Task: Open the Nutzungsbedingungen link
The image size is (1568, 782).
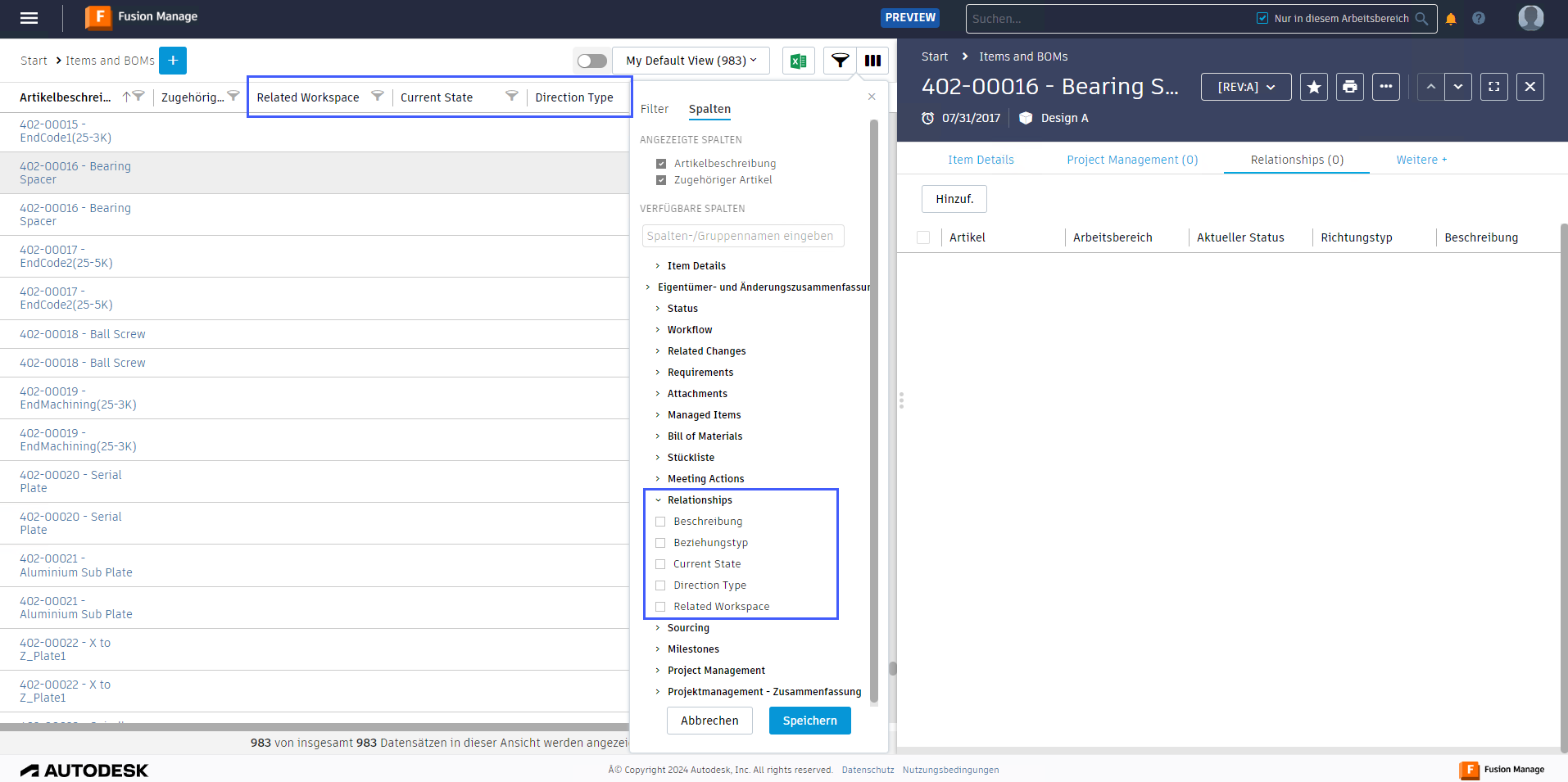Action: 950,770
